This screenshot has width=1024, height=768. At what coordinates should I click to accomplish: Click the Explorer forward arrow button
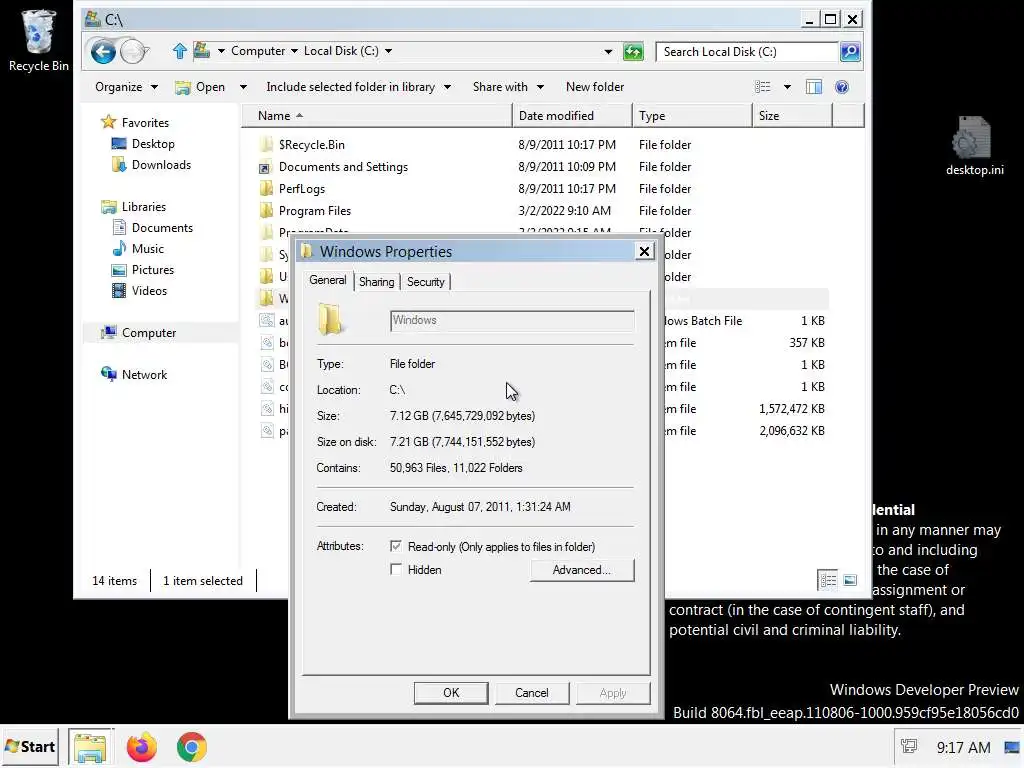click(x=134, y=52)
